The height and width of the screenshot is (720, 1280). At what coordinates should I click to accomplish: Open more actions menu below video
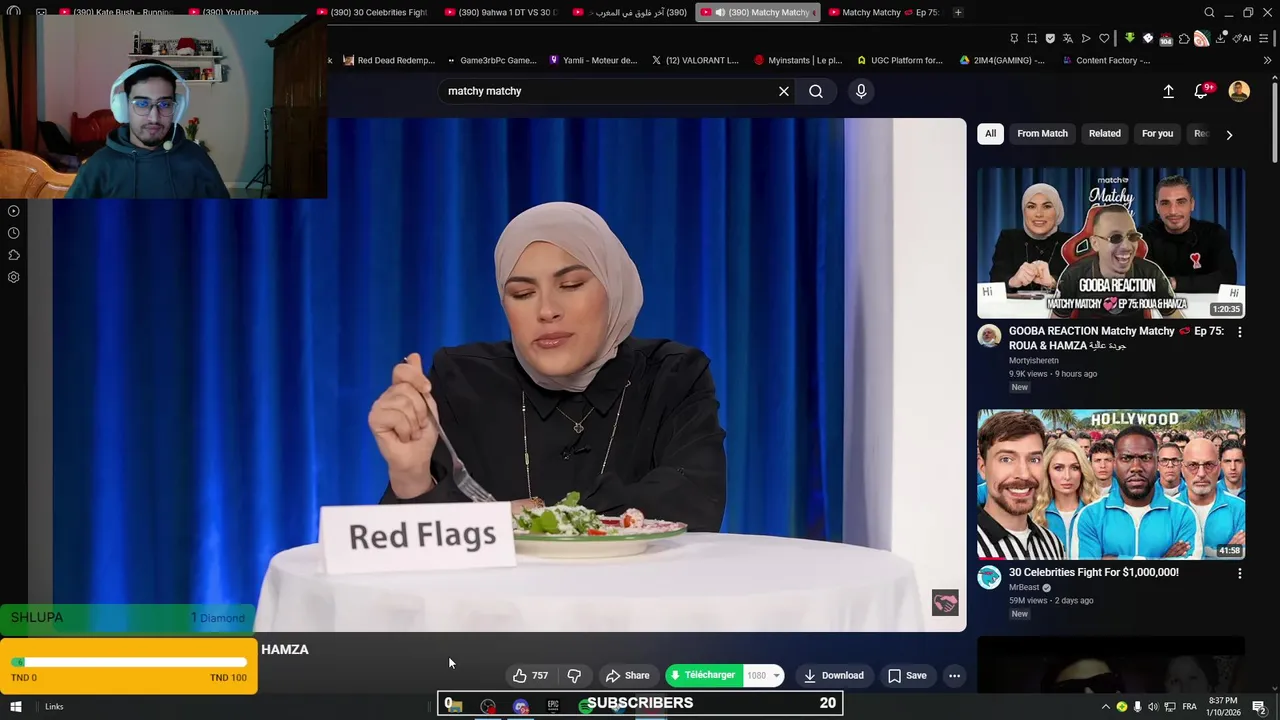[x=955, y=676]
